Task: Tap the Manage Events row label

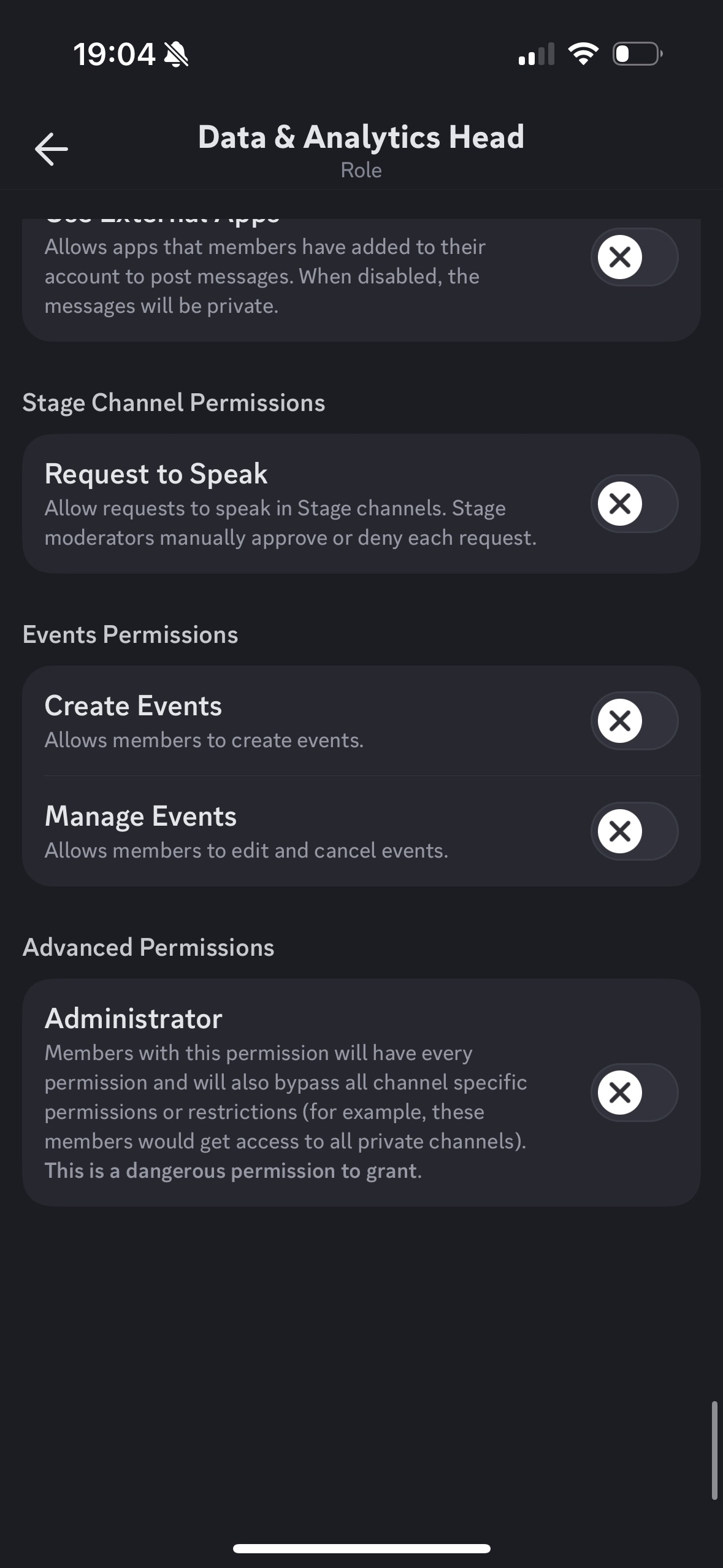Action: coord(140,817)
